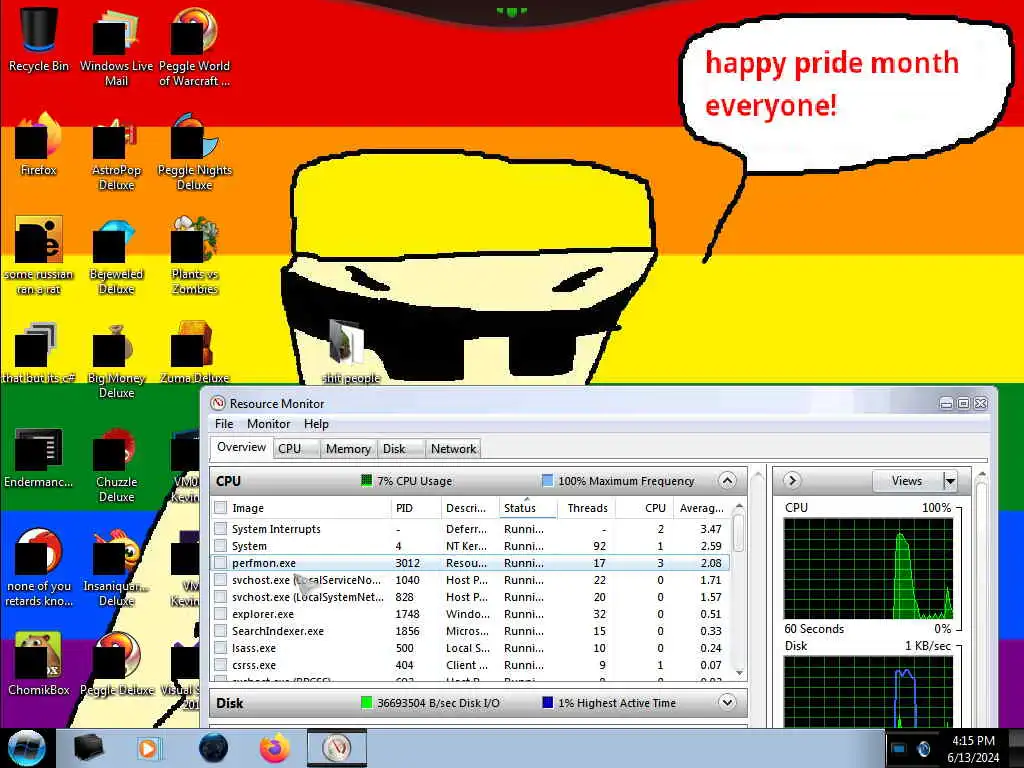Open the Firefox desktop icon
The image size is (1024, 768).
tap(38, 145)
